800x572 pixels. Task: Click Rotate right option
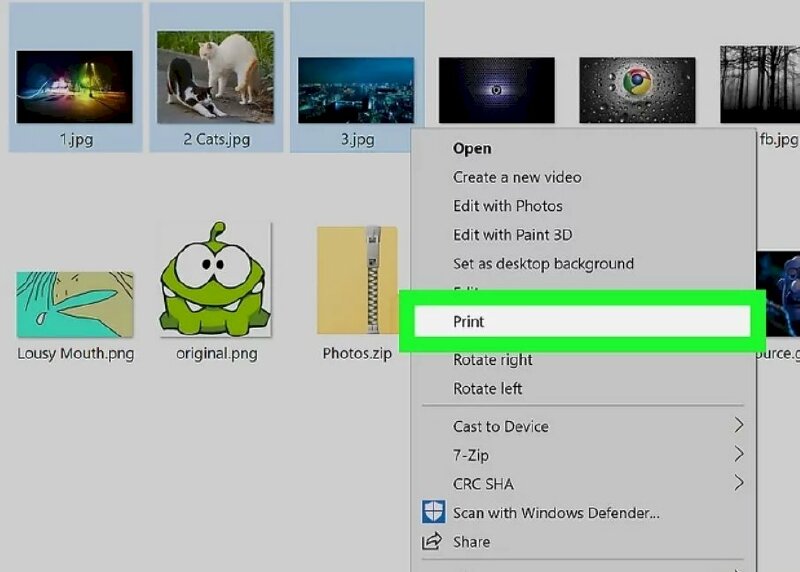[x=493, y=360]
